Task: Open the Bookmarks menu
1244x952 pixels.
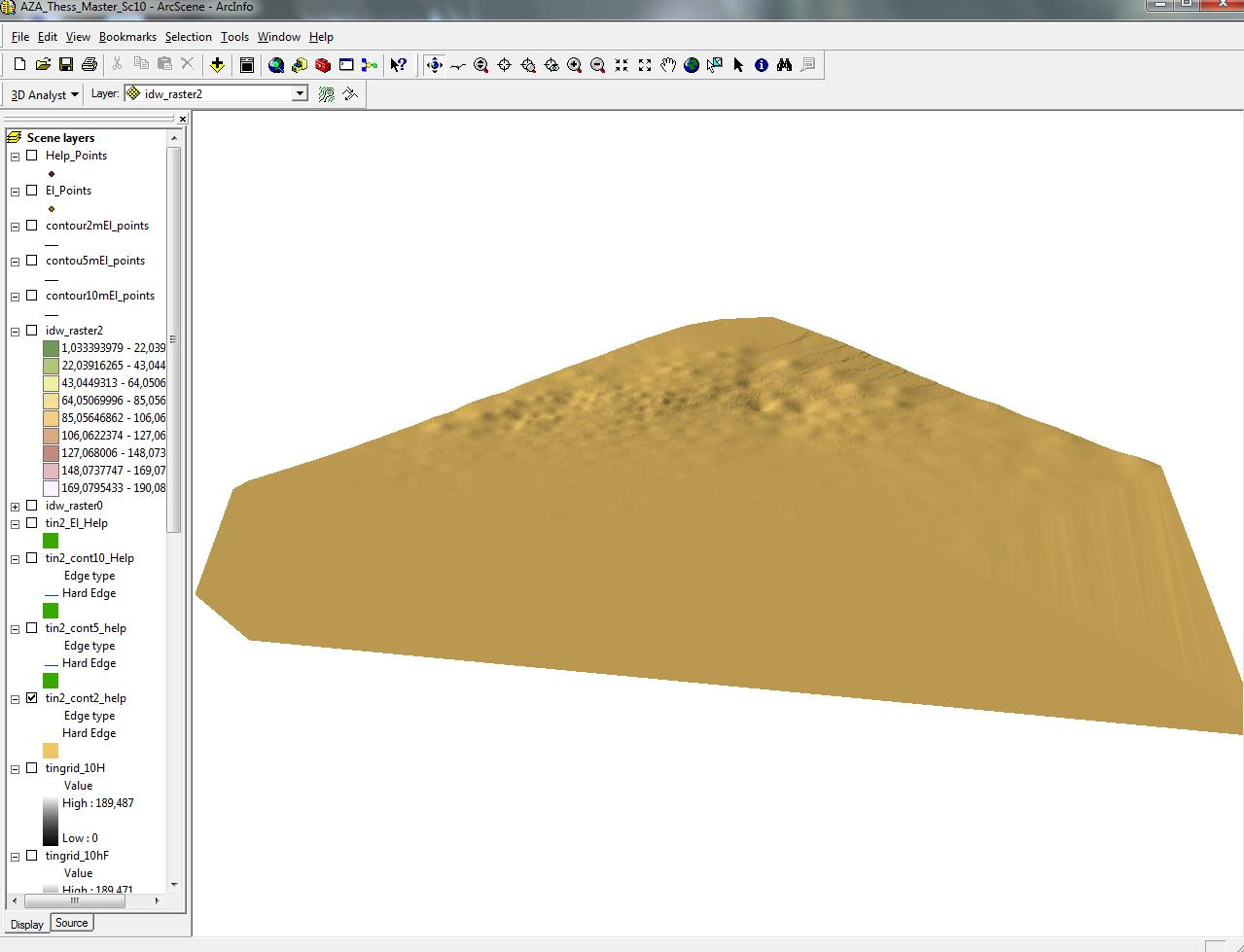Action: pos(127,37)
